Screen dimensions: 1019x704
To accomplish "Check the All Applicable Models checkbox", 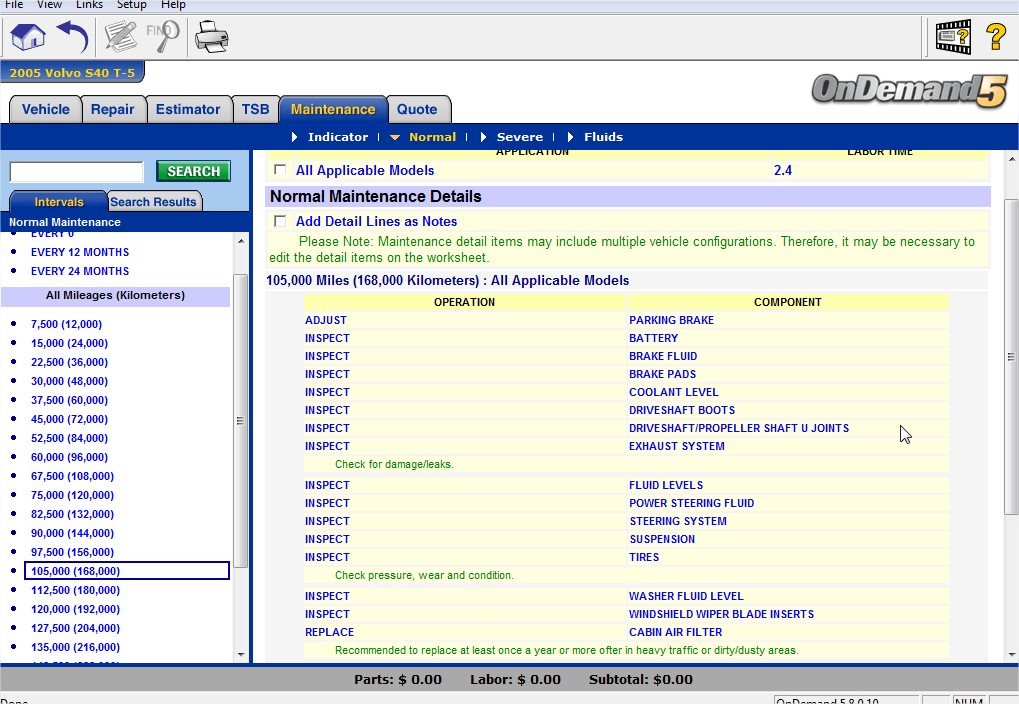I will click(280, 170).
